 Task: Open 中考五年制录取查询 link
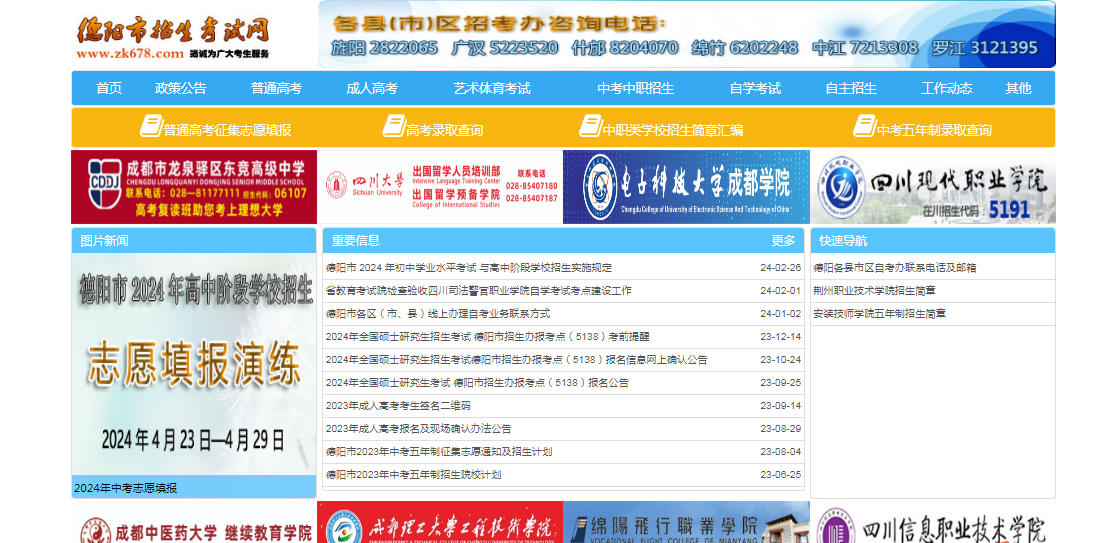(x=934, y=130)
